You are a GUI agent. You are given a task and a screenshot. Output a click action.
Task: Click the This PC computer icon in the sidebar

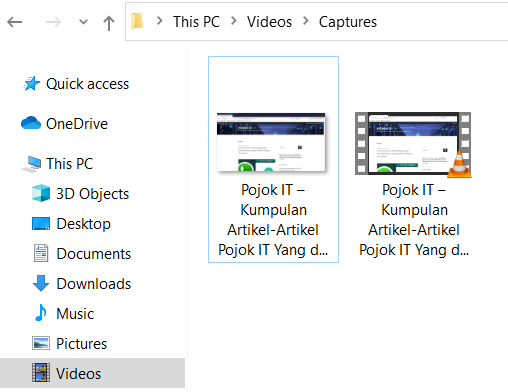tap(32, 164)
